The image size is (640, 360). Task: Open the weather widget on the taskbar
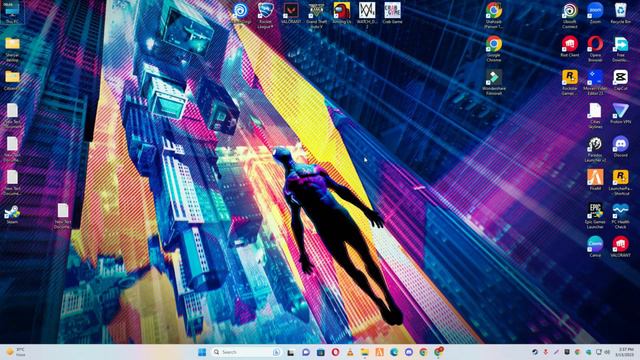[x=16, y=352]
